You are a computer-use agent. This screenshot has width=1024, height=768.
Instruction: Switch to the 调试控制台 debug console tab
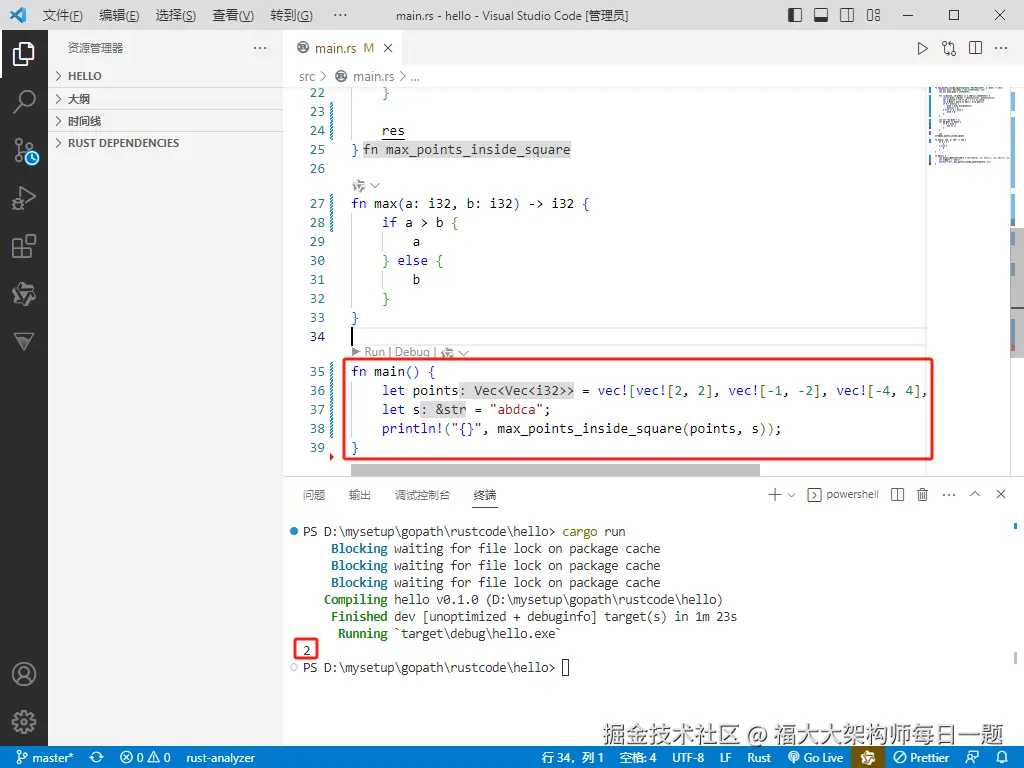point(423,495)
